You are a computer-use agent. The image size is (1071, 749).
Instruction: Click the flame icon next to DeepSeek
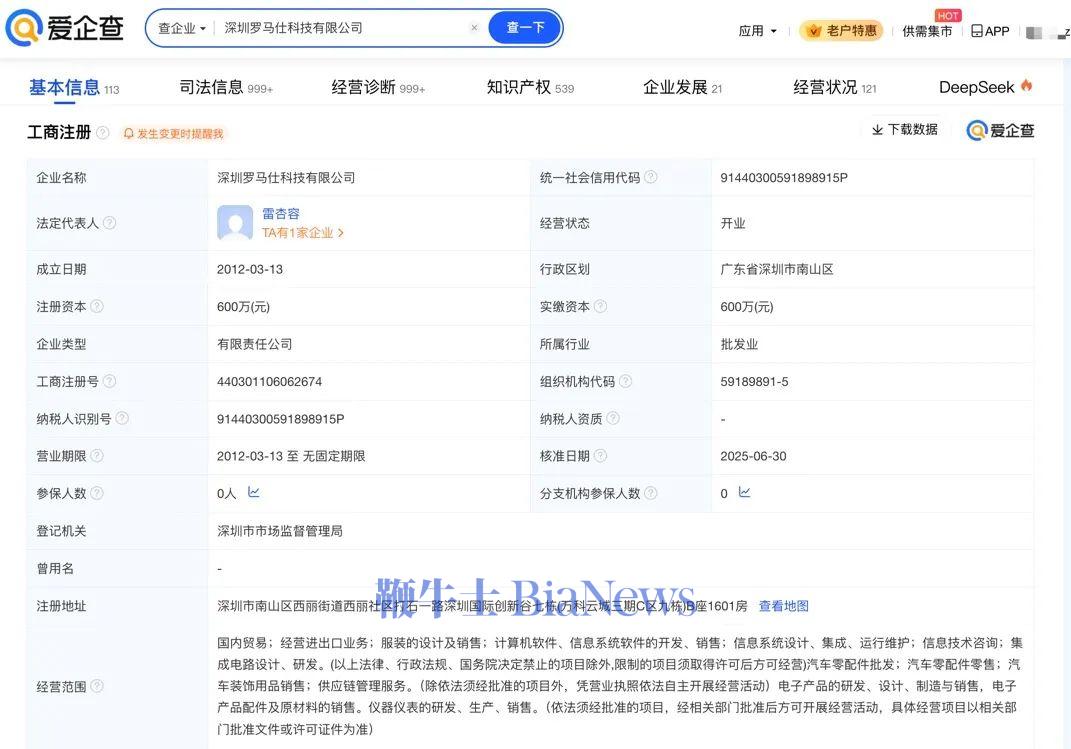[x=1026, y=86]
